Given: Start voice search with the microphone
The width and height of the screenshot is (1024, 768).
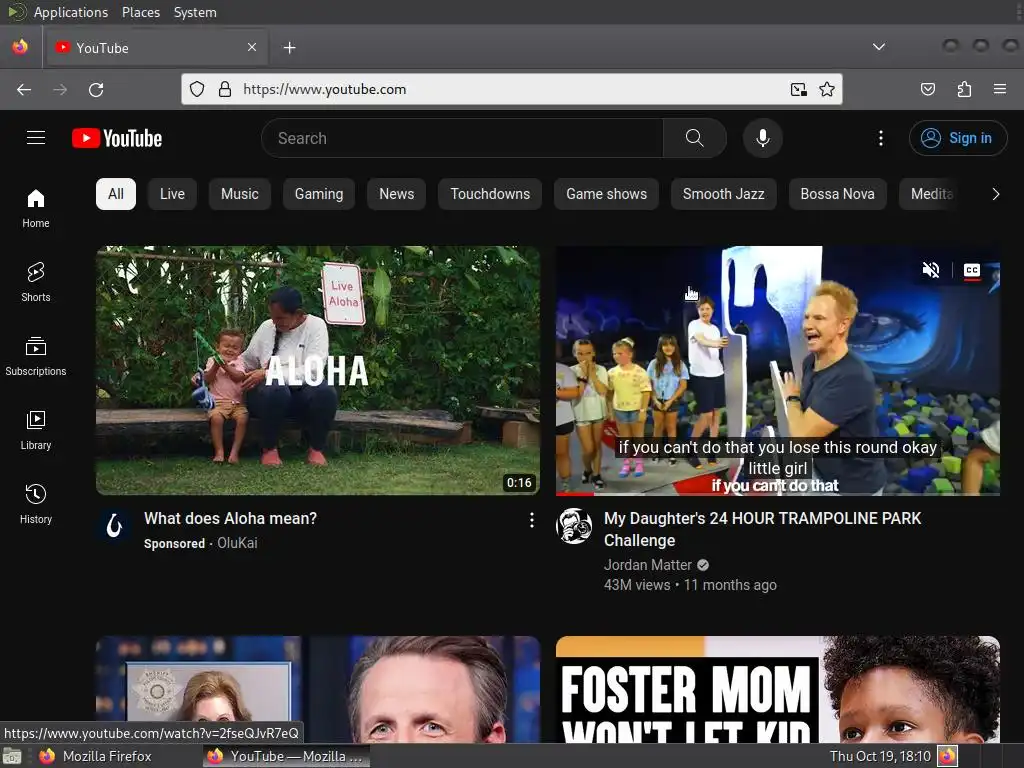Looking at the screenshot, I should [762, 138].
